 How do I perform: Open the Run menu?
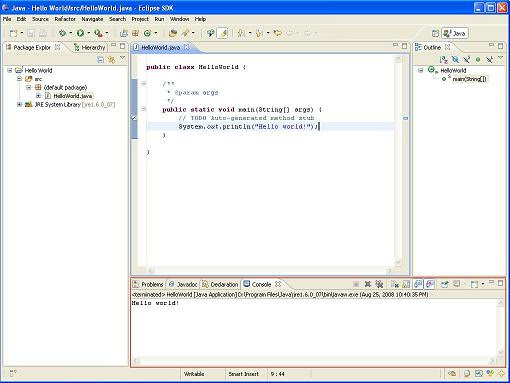159,19
